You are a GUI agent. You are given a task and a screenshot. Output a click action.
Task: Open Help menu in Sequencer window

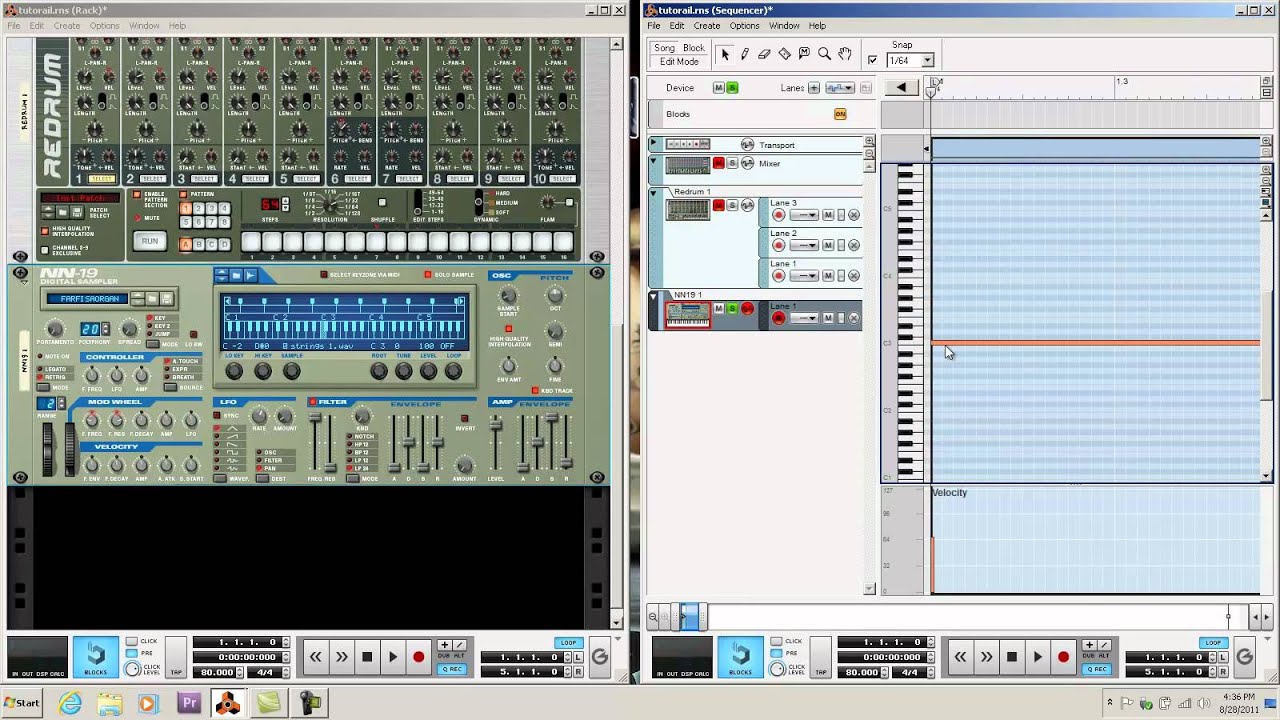817,26
